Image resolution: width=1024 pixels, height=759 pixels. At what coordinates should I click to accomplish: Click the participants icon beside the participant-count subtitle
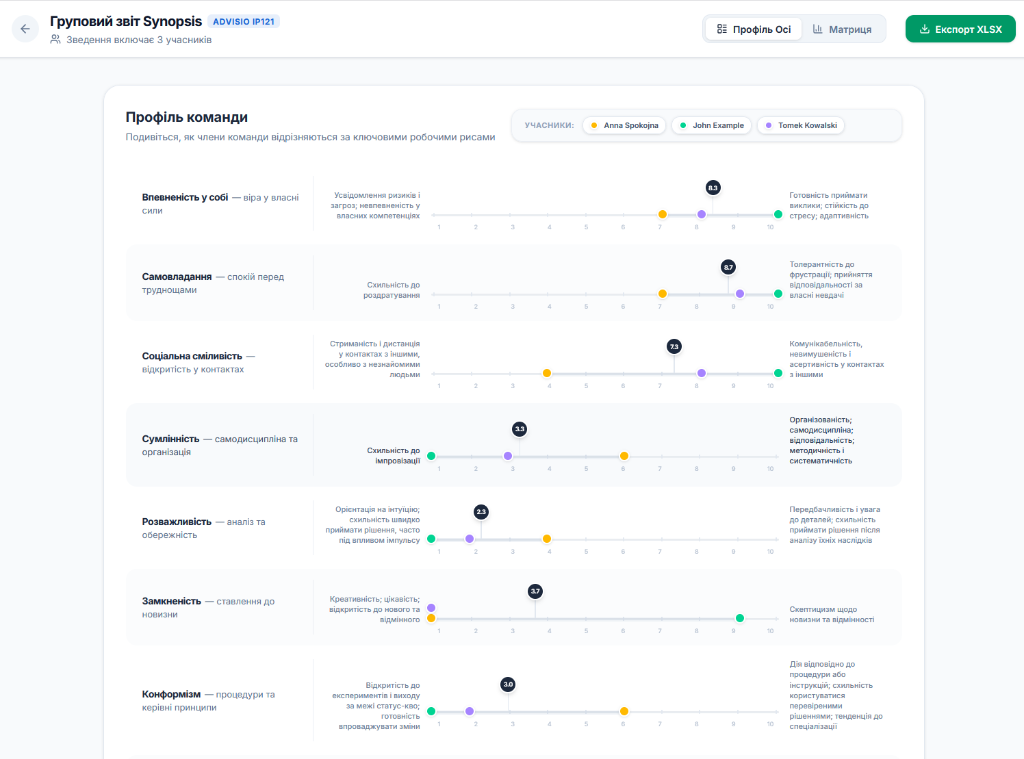56,39
